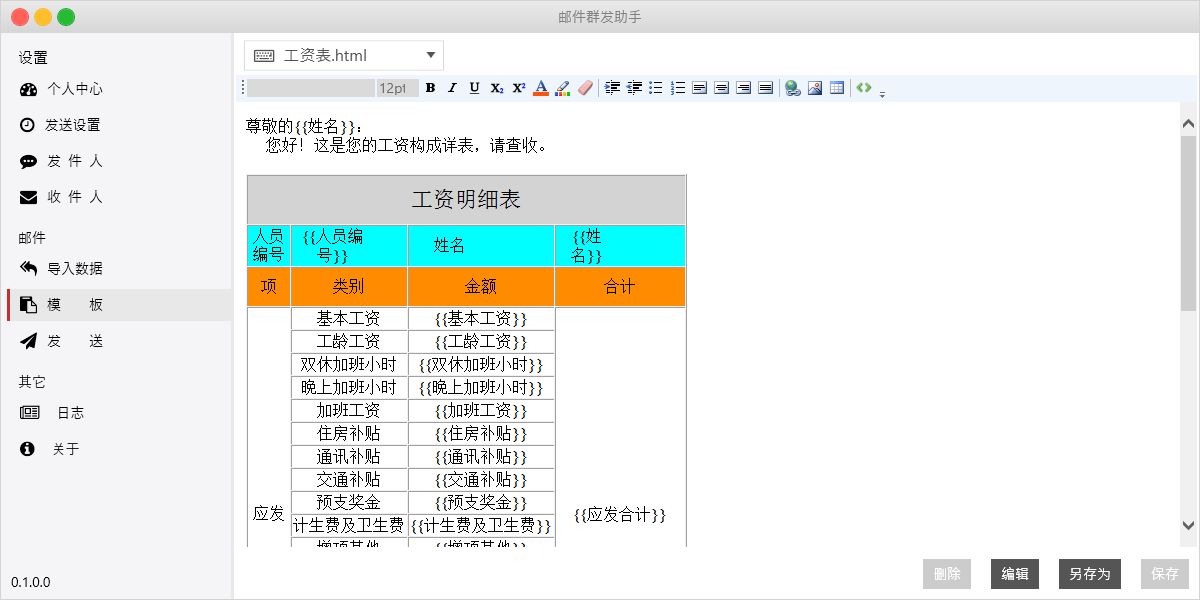The width and height of the screenshot is (1200, 600).
Task: Center align text
Action: pos(722,88)
